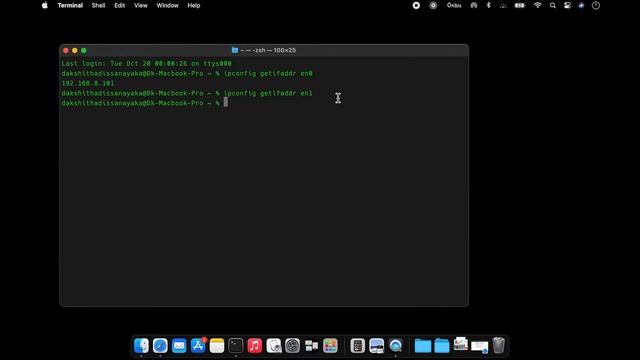640x360 pixels.
Task: Click the 'ipconfig getifaddr en0' command text
Action: tap(268, 73)
